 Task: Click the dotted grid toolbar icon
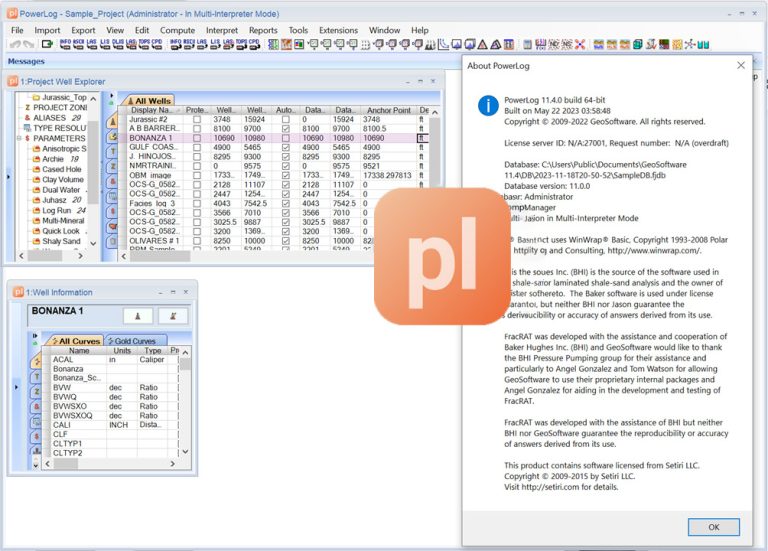(x=365, y=45)
